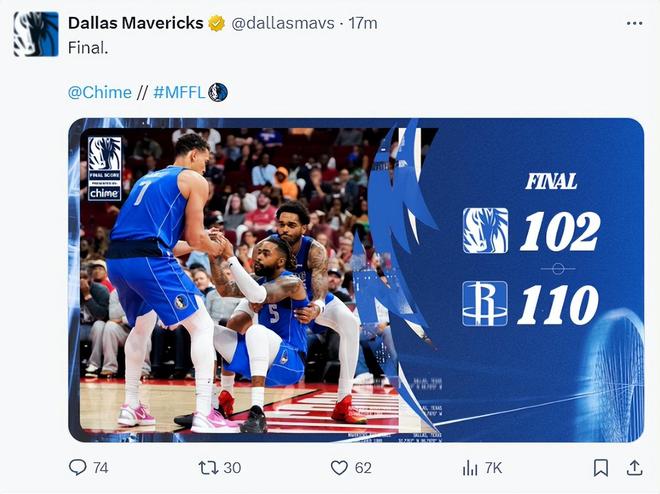
Task: Click the Rockets logo beside the 110 score
Action: tap(485, 303)
